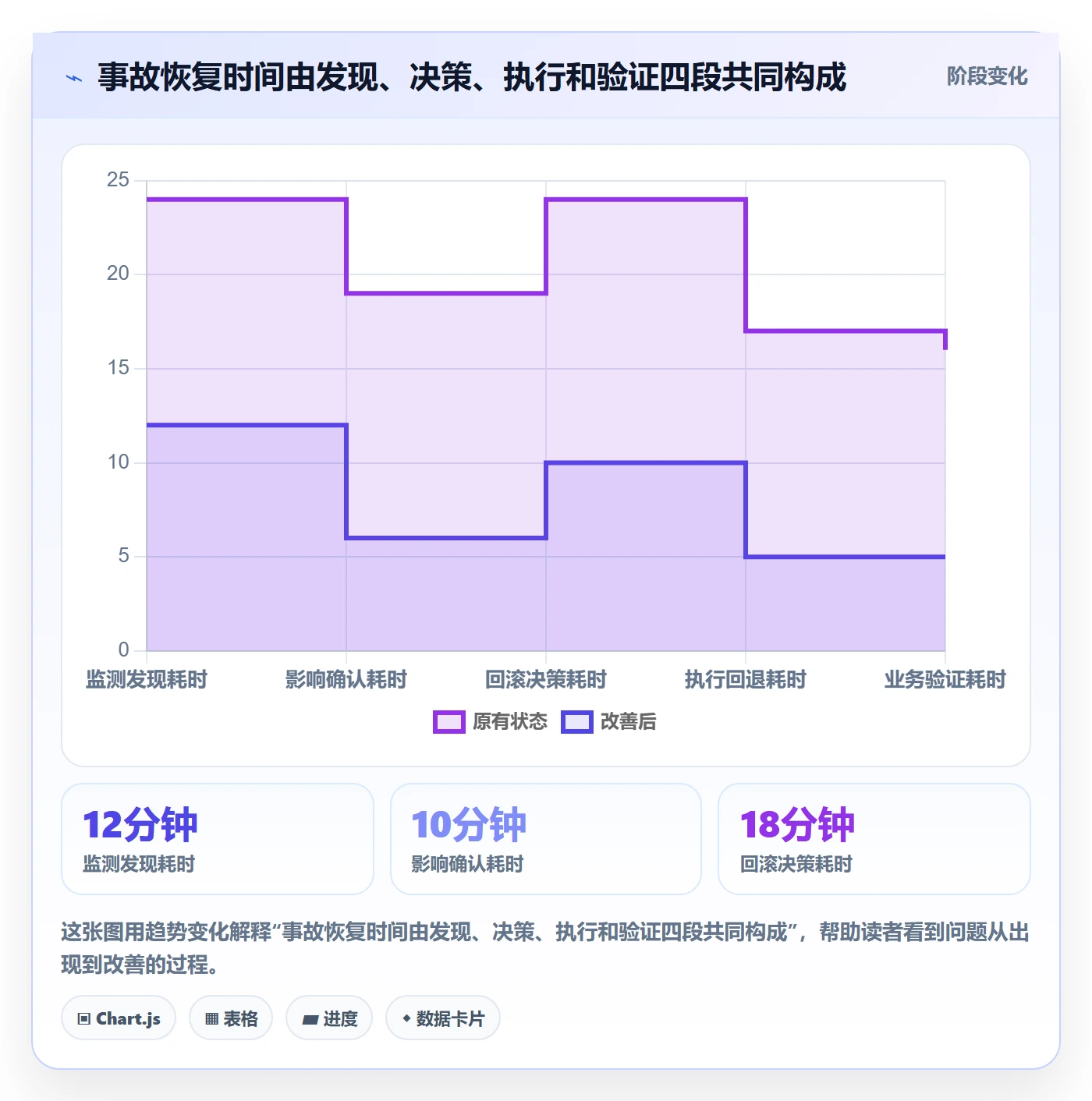
Task: Toggle the 原有状态 legend label
Action: (510, 722)
